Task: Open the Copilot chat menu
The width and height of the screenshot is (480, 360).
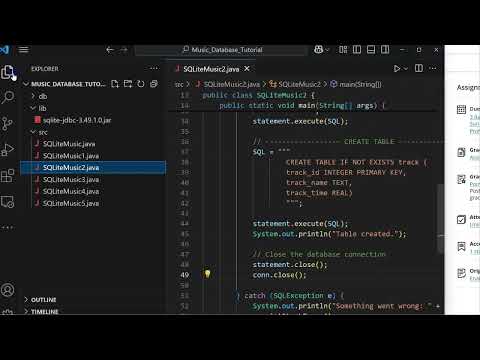Action: (x=321, y=50)
